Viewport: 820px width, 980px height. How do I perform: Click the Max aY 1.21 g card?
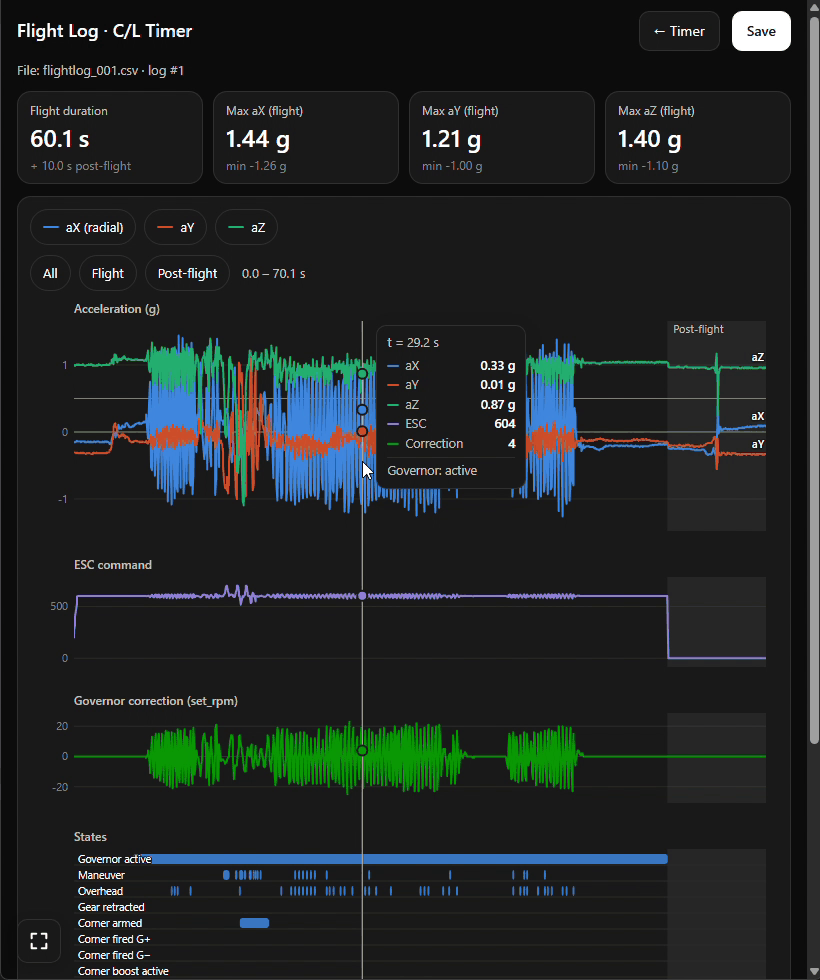pyautogui.click(x=502, y=138)
